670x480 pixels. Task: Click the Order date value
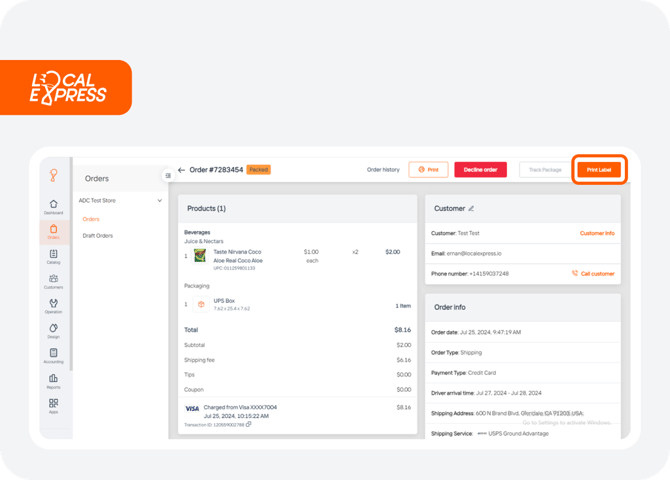point(490,332)
